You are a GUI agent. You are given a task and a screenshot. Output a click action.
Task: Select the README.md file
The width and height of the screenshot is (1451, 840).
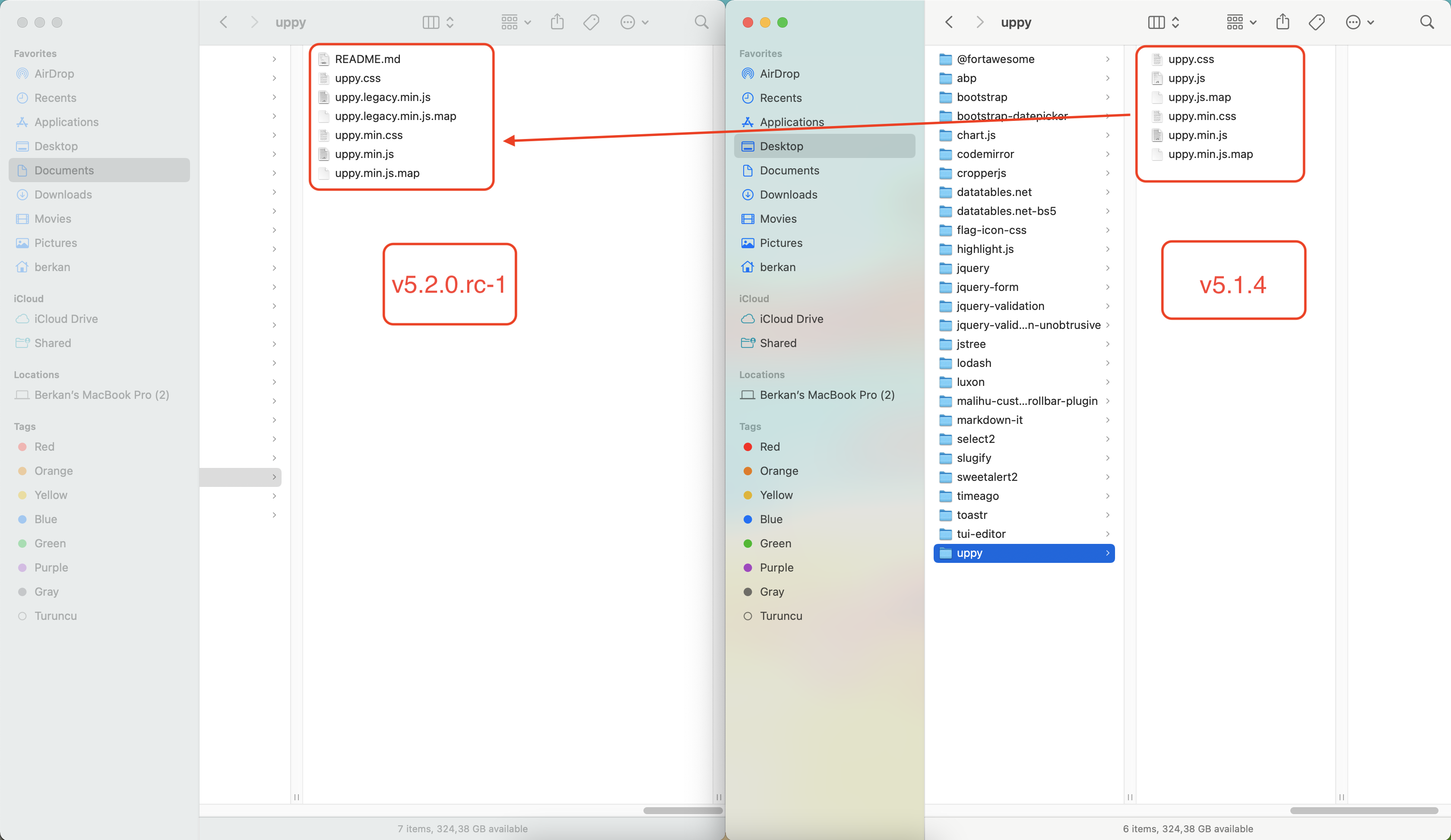[x=368, y=59]
